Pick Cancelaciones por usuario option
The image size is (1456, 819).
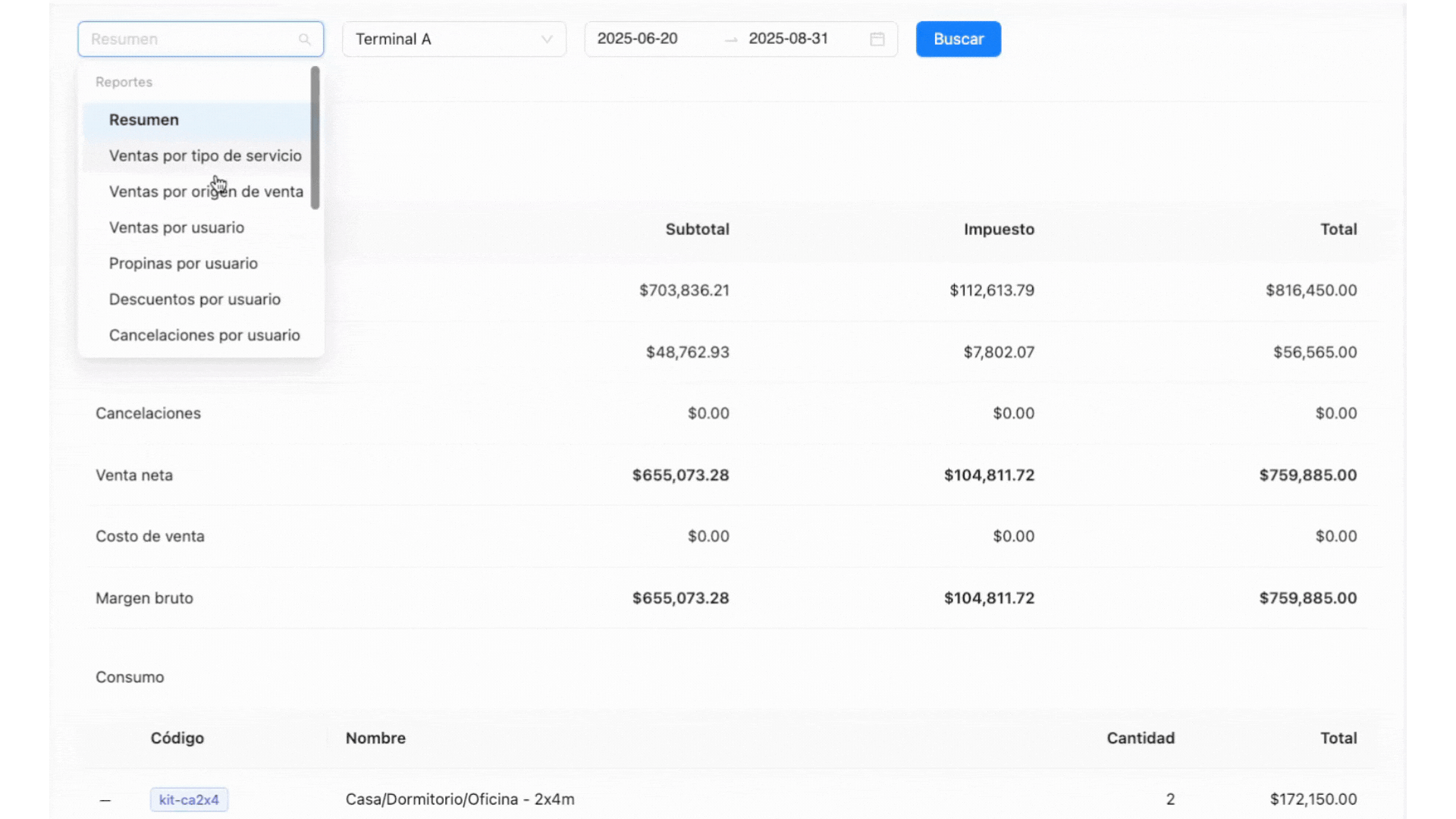tap(205, 335)
